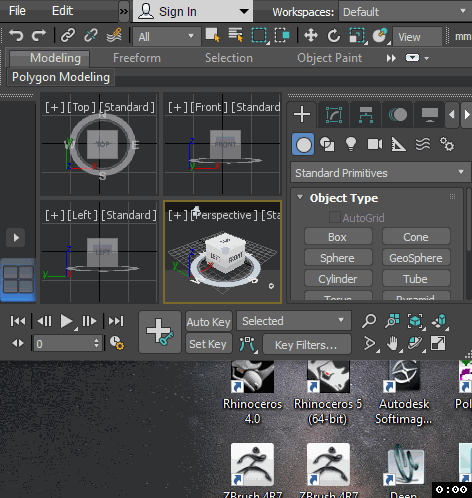
Task: Activate the Select and Place tool
Action: 380,35
